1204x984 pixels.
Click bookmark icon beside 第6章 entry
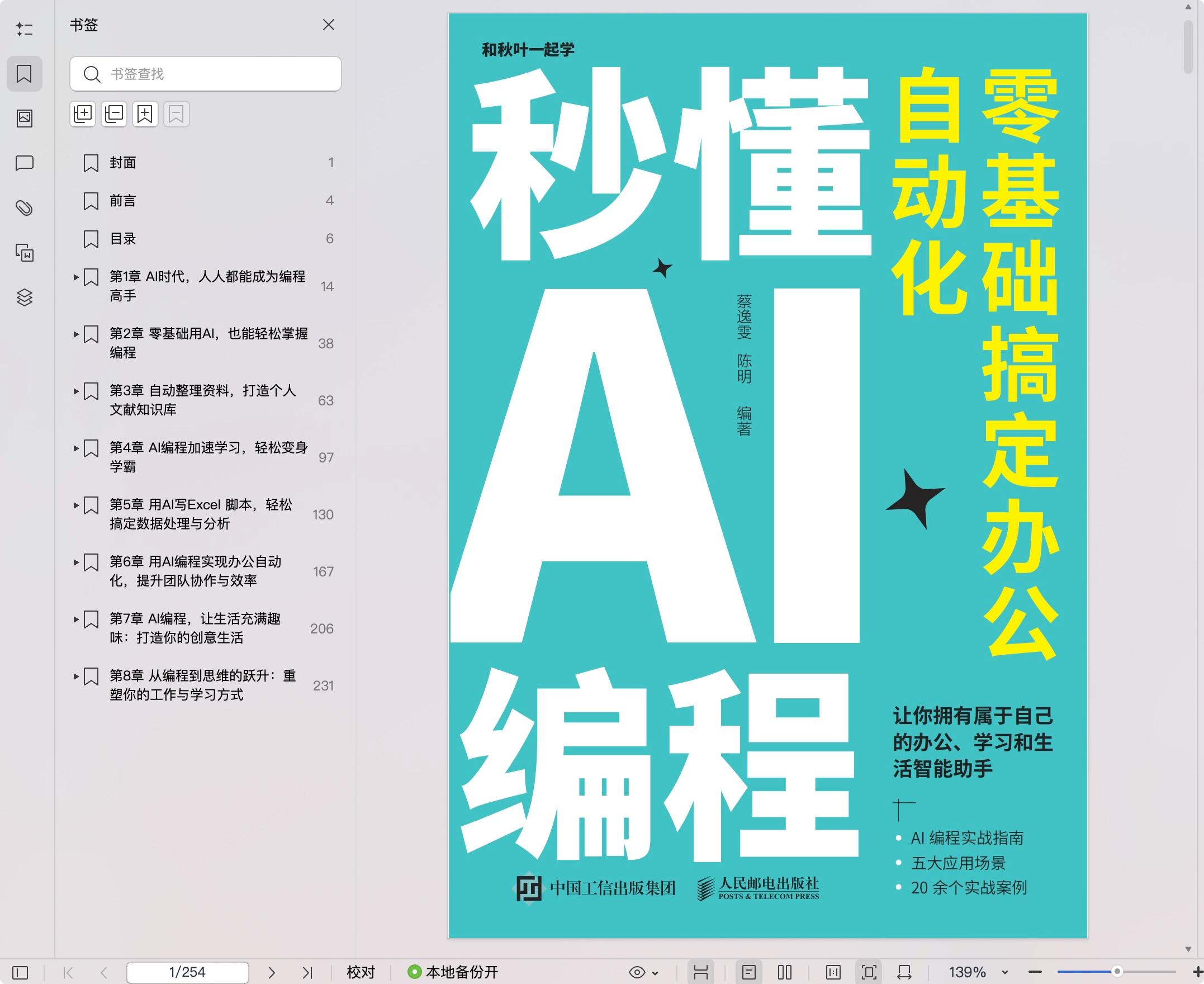click(x=91, y=562)
